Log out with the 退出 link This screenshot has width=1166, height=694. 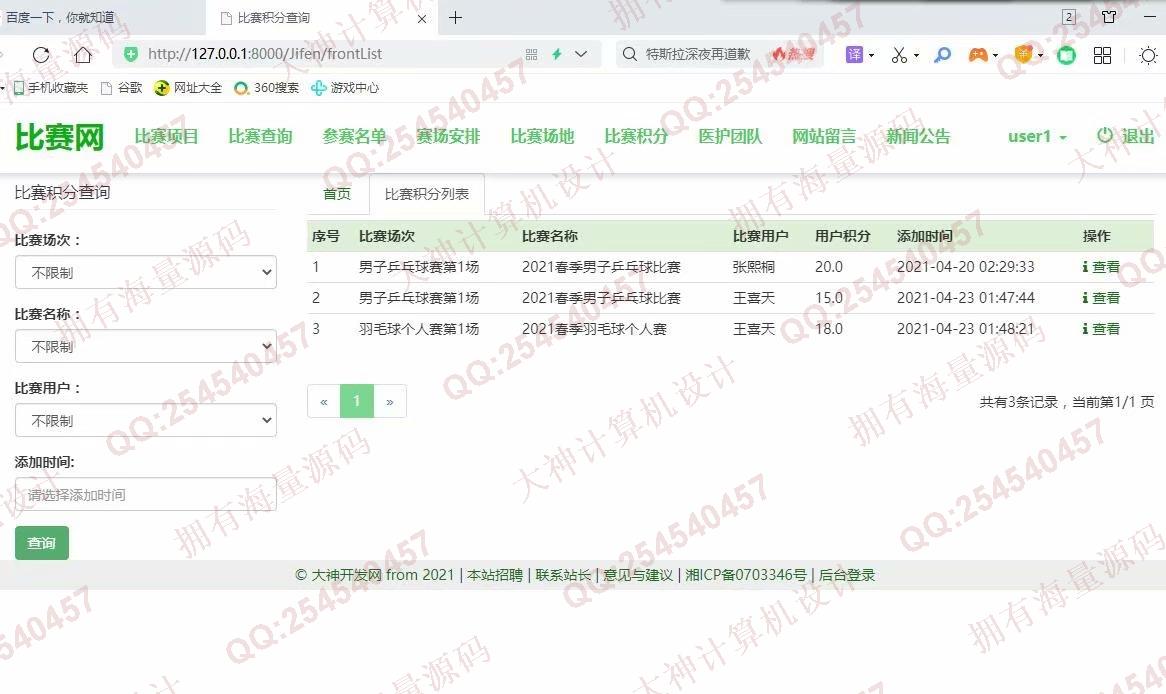(1126, 136)
